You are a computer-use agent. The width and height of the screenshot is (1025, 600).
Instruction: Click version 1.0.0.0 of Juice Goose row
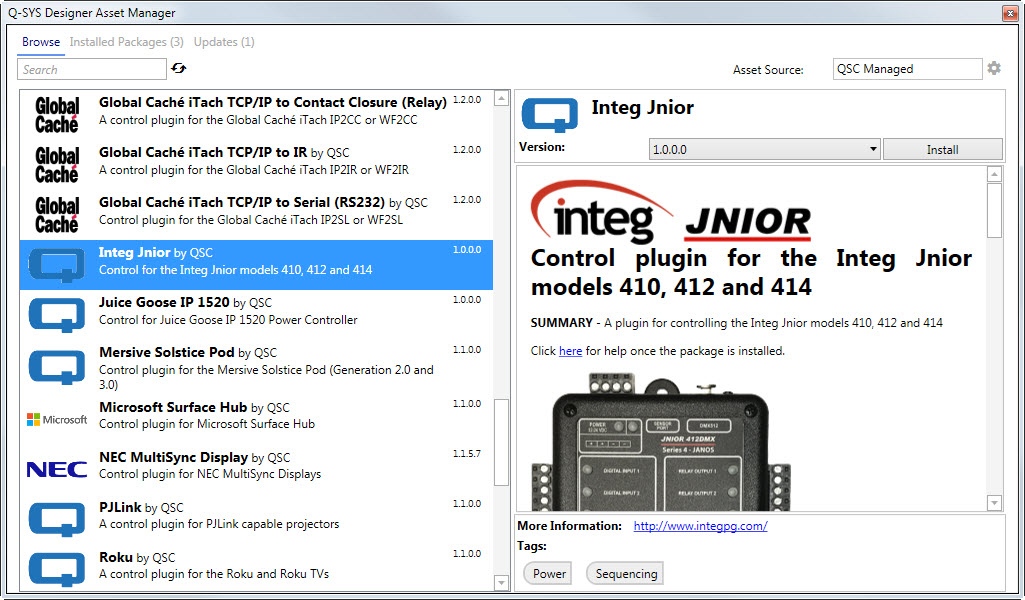(467, 299)
